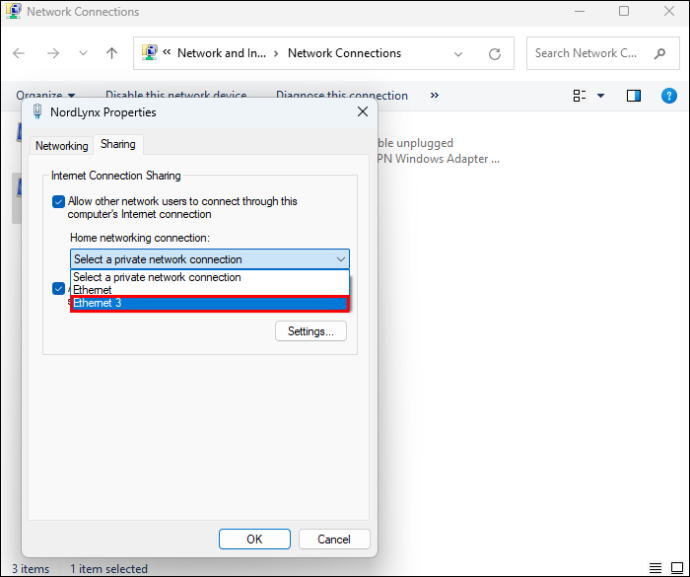Refresh the Network Connections window

[x=495, y=54]
